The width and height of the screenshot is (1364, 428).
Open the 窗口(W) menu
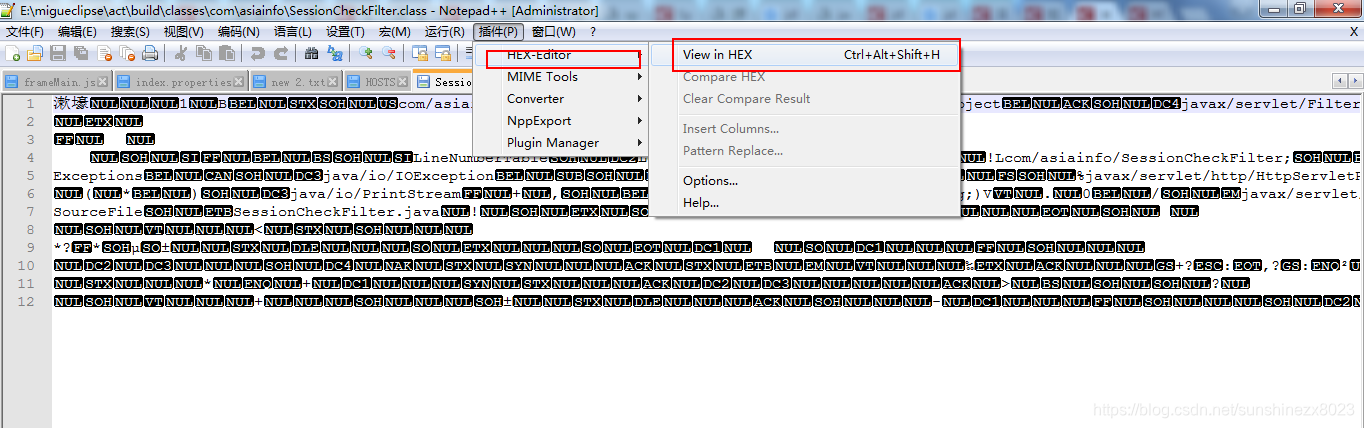pyautogui.click(x=553, y=32)
